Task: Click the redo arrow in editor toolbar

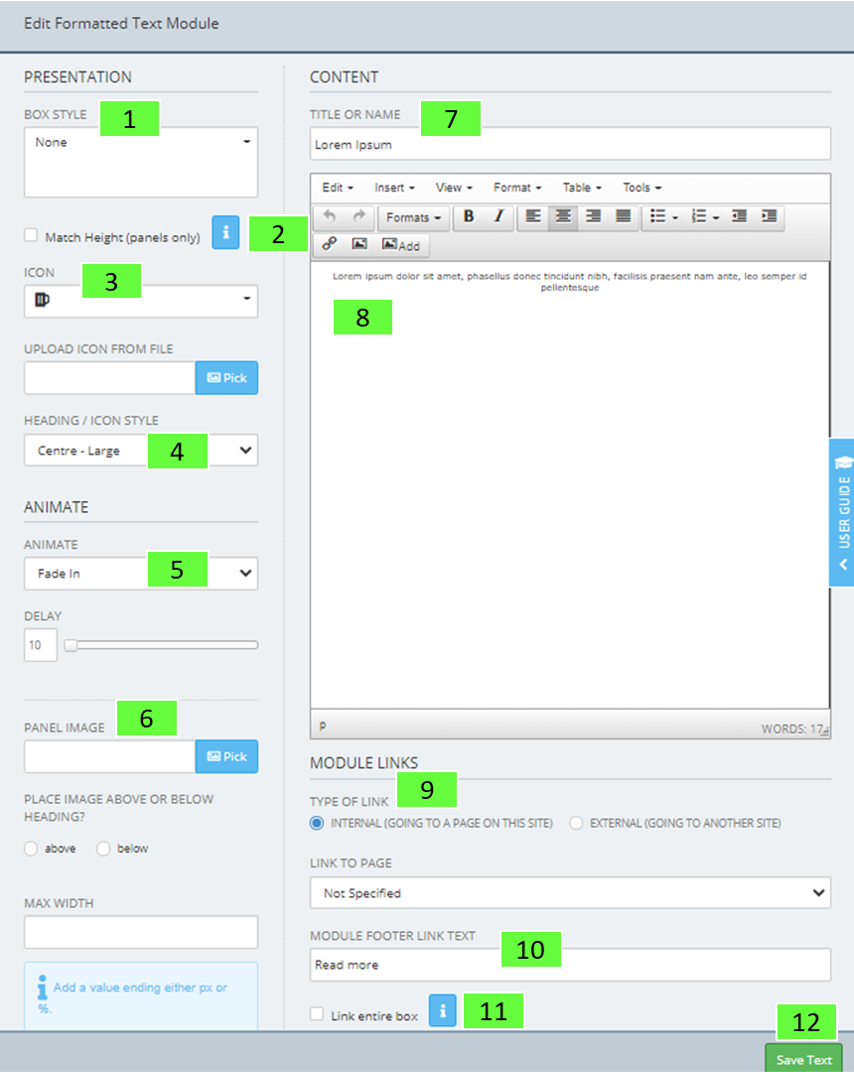Action: pyautogui.click(x=359, y=217)
